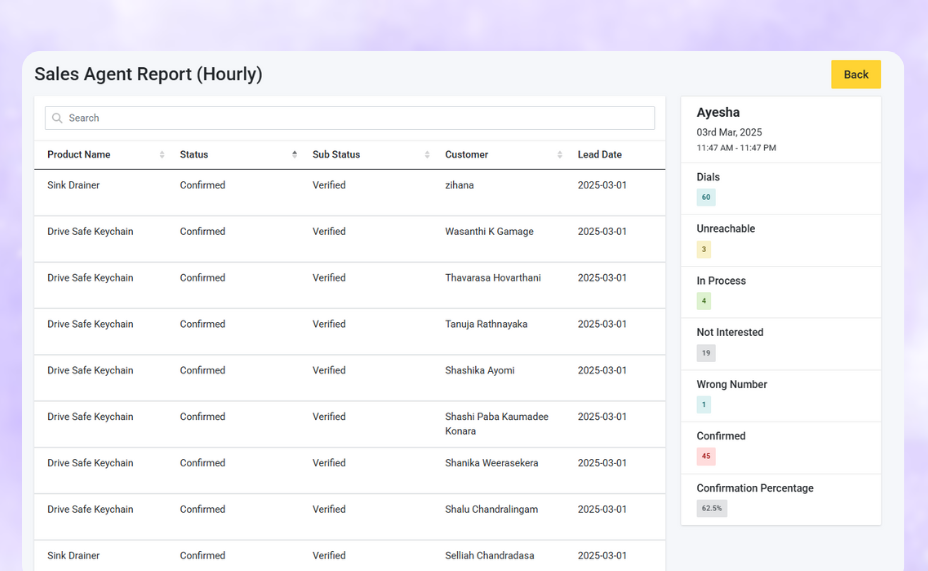
Task: Sort by Customer arrows icon
Action: click(x=559, y=154)
